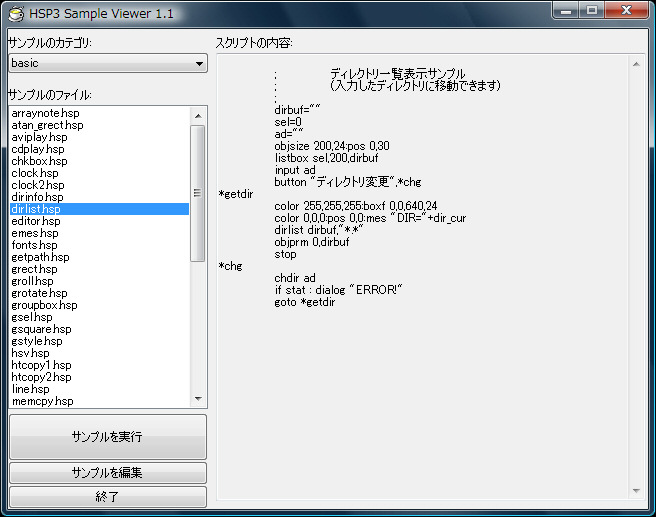Close the Sample Viewer window
This screenshot has width=656, height=517.
(x=626, y=10)
